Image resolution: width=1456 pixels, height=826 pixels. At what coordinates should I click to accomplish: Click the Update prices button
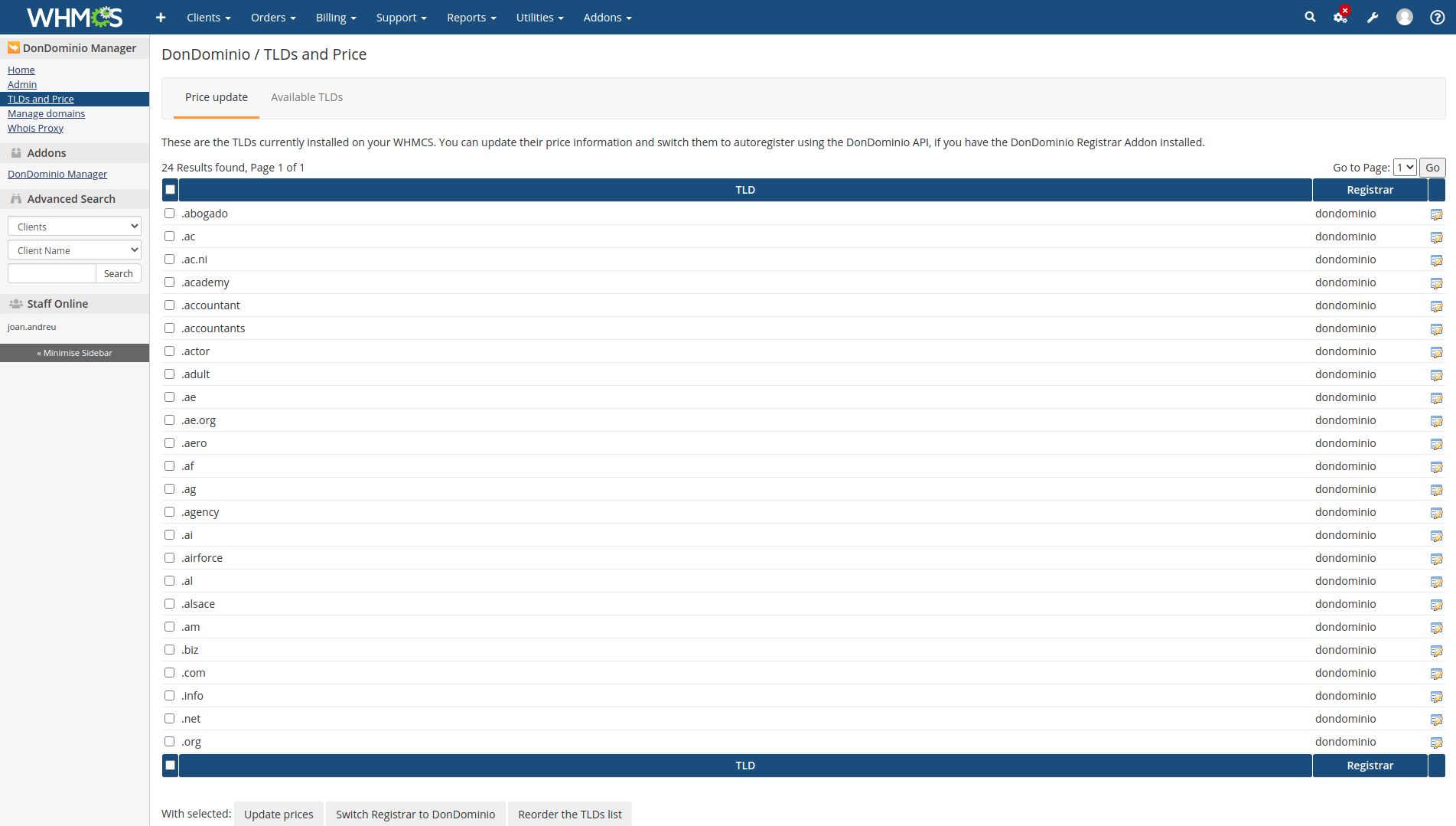[x=278, y=814]
